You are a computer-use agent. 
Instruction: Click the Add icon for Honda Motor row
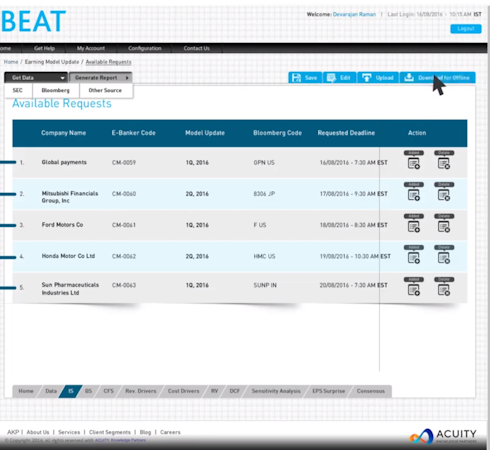pyautogui.click(x=414, y=258)
